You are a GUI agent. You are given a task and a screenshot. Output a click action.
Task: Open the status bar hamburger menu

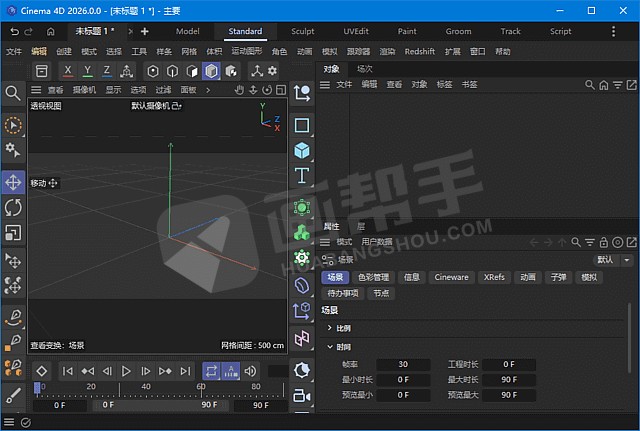pyautogui.click(x=9, y=422)
